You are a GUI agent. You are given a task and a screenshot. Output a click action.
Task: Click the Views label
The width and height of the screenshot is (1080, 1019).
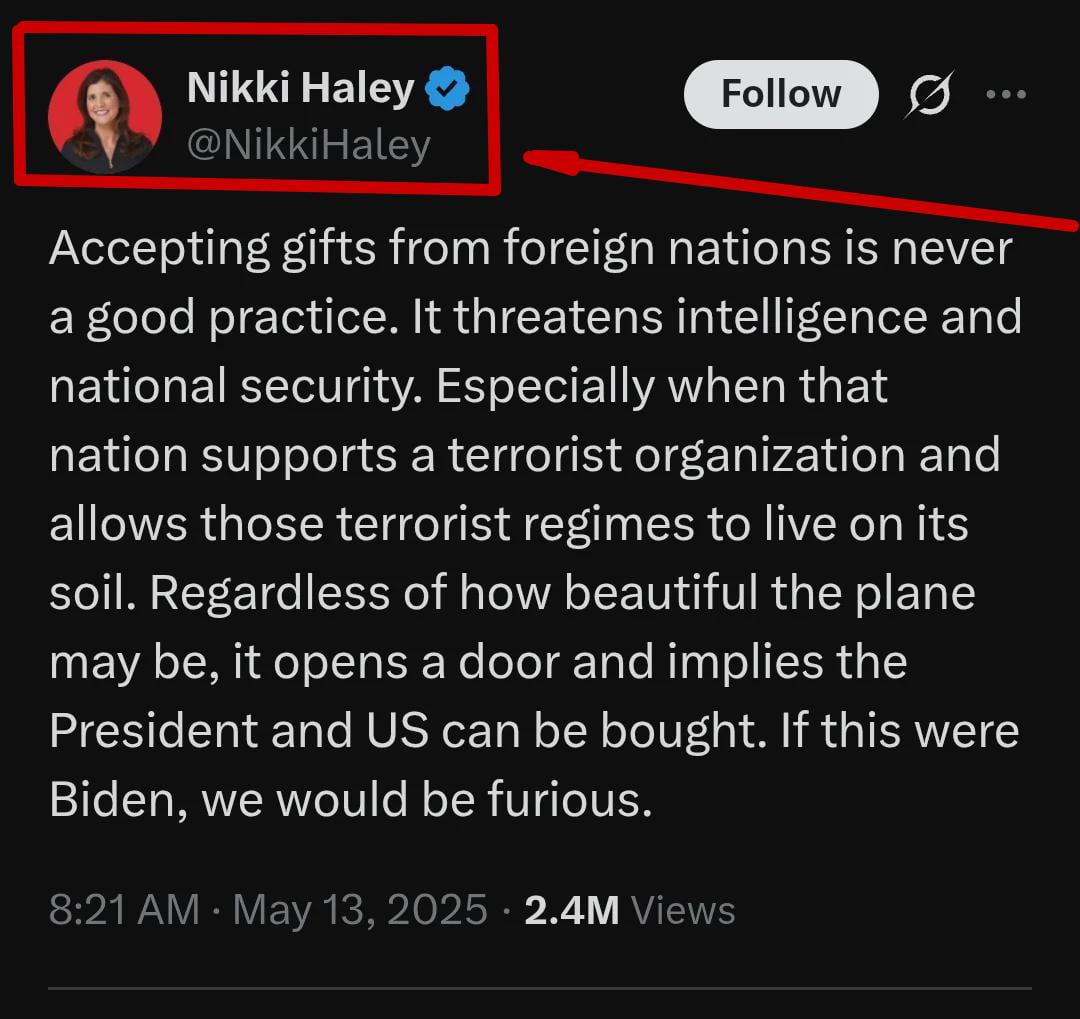tap(683, 910)
